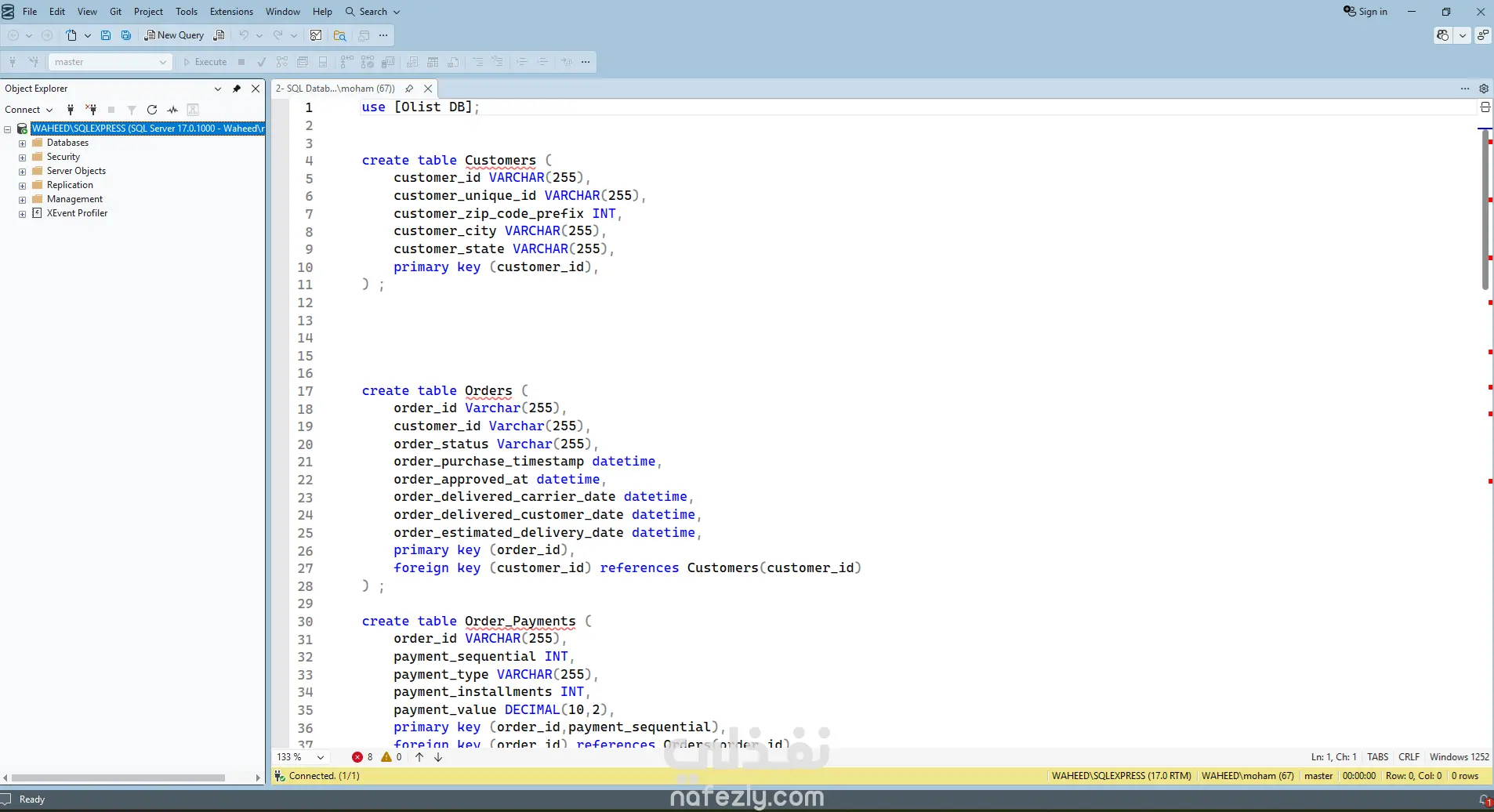Click the Save All icon
The image size is (1494, 812).
click(125, 35)
